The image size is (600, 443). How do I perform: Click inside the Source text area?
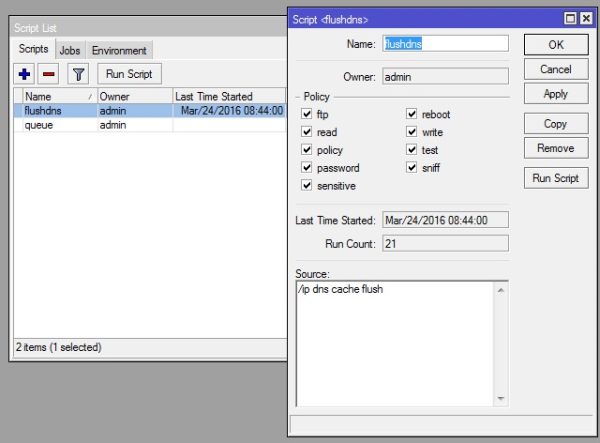(x=395, y=344)
